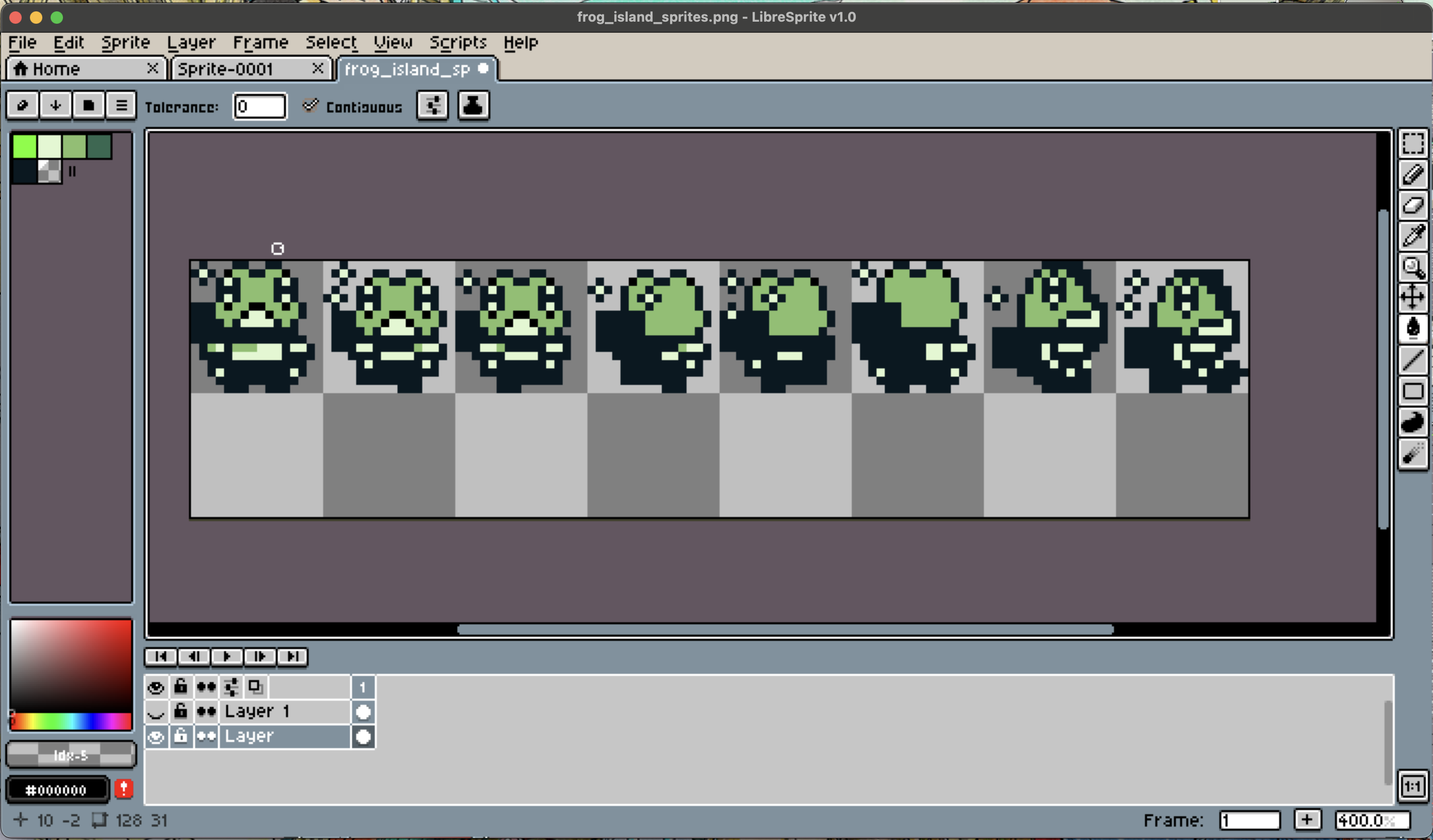
Task: Select the Pencil tool
Action: point(1412,174)
